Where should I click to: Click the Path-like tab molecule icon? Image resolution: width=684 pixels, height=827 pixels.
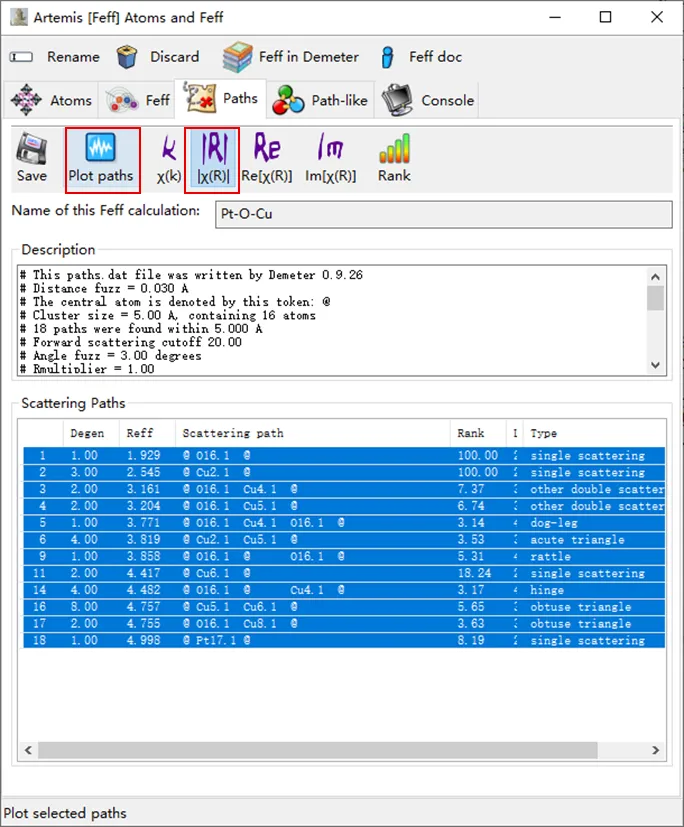click(288, 100)
